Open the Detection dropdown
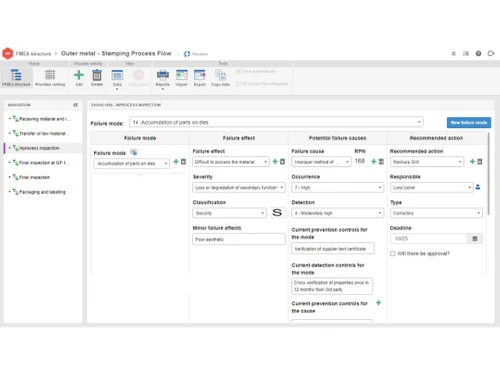This screenshot has height=375, width=500. coord(338,213)
